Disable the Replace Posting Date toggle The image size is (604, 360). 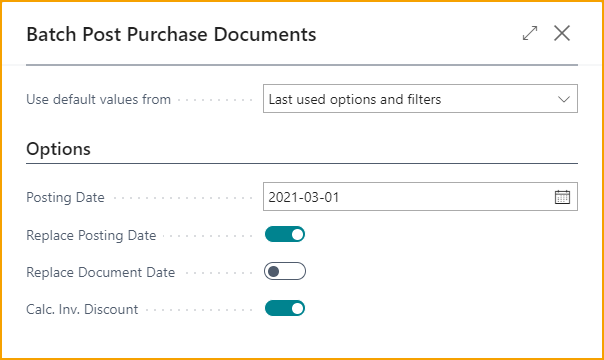pyautogui.click(x=285, y=234)
